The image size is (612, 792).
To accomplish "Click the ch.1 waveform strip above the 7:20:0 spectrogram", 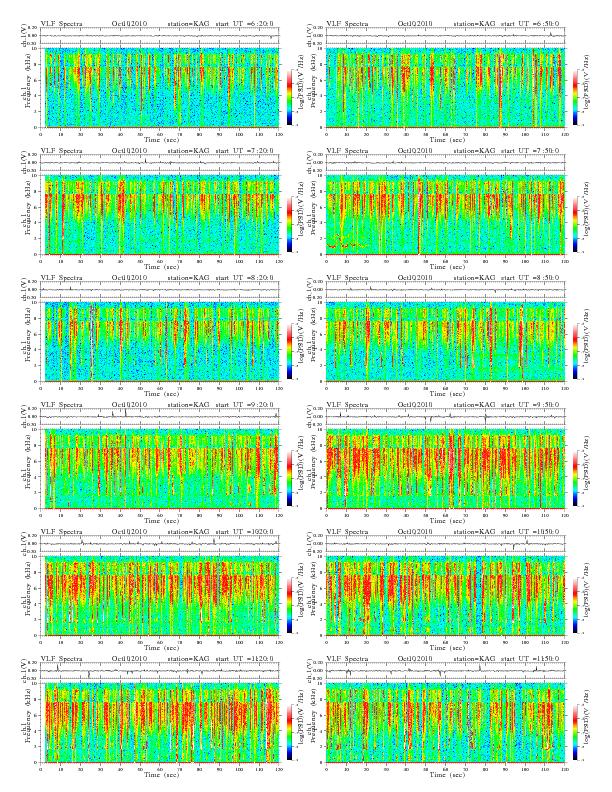I will point(160,163).
